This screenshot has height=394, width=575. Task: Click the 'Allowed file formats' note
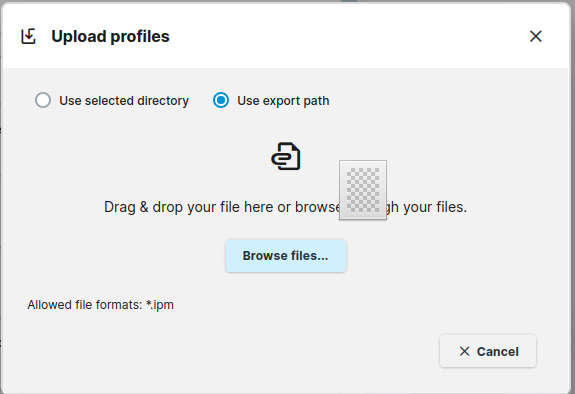100,305
